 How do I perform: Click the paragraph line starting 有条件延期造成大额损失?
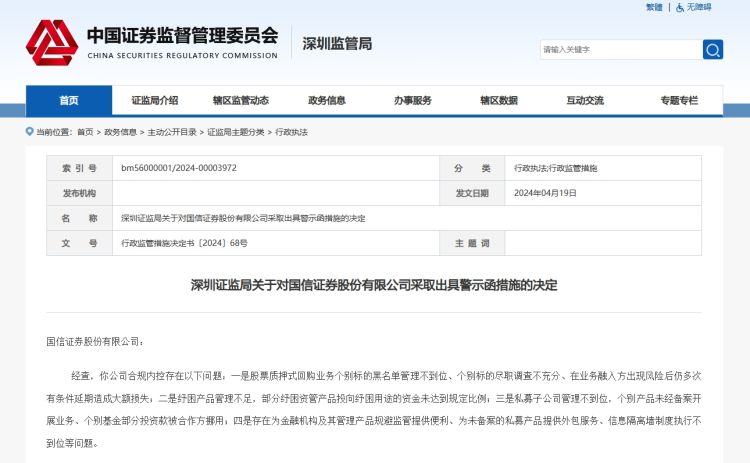[374, 398]
